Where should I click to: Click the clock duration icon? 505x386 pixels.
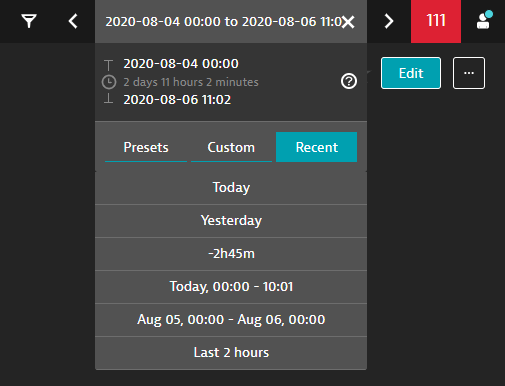(109, 82)
